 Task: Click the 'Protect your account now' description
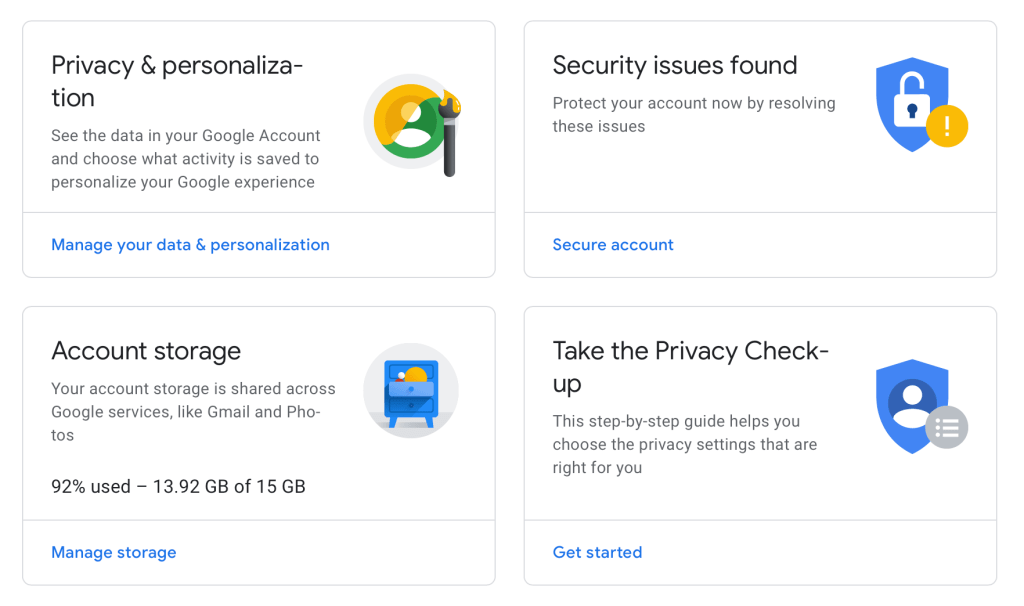point(693,115)
